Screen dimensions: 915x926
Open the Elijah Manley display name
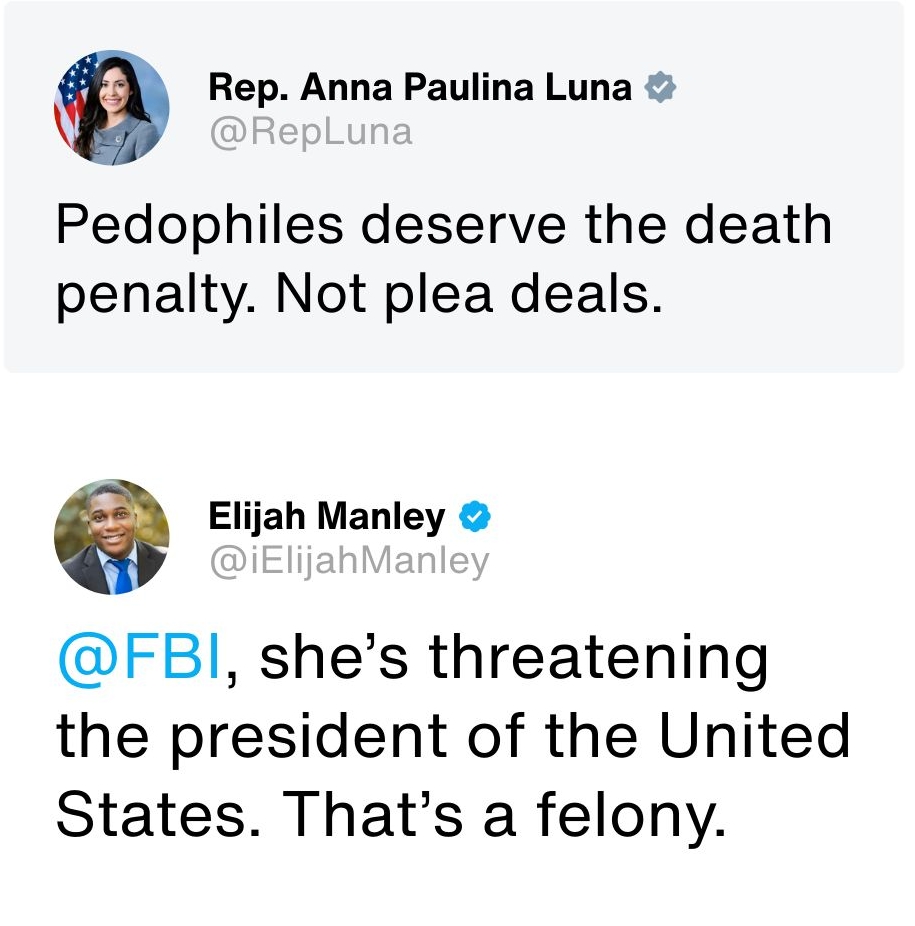click(326, 517)
